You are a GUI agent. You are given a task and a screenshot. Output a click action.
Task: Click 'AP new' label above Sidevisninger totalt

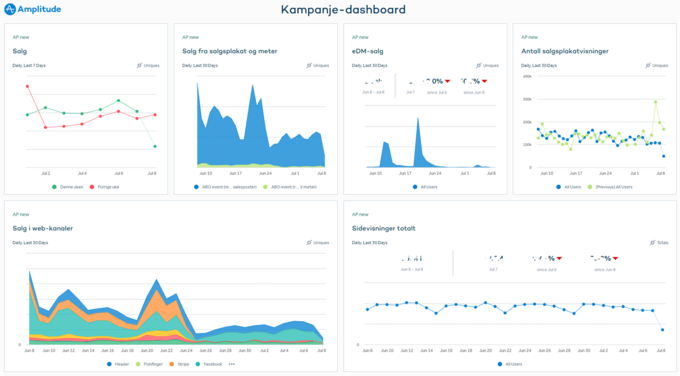(360, 215)
